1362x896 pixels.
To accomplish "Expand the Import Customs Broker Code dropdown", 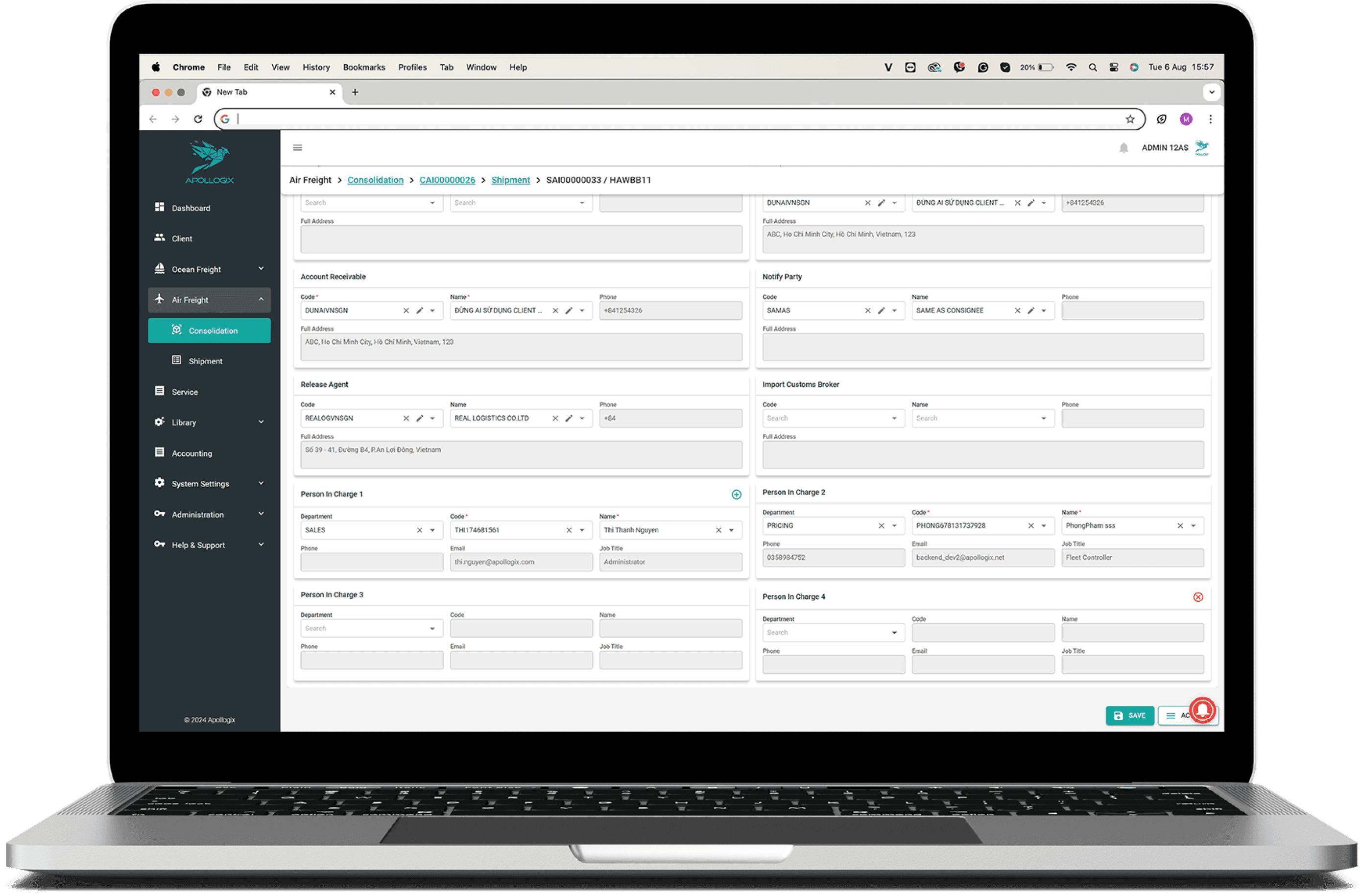I will coord(893,418).
